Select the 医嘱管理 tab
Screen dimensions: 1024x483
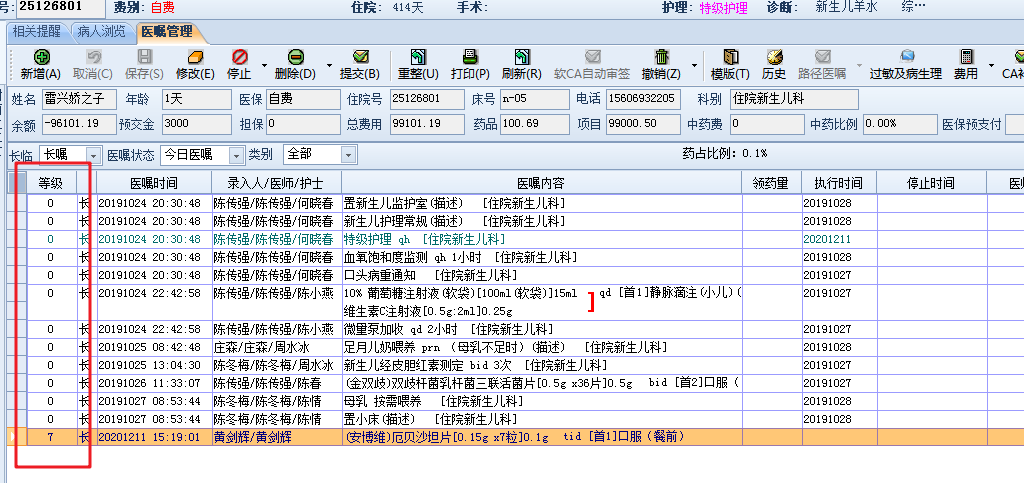(167, 31)
